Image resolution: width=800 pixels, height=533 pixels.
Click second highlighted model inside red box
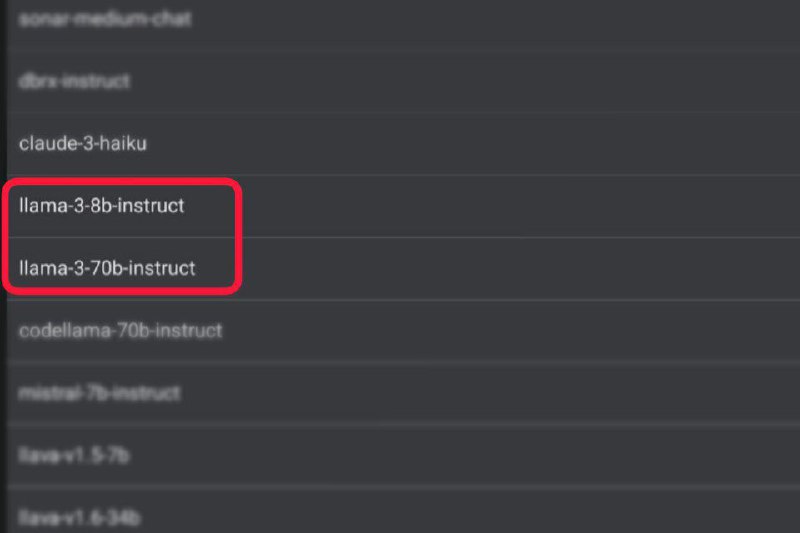(x=107, y=268)
